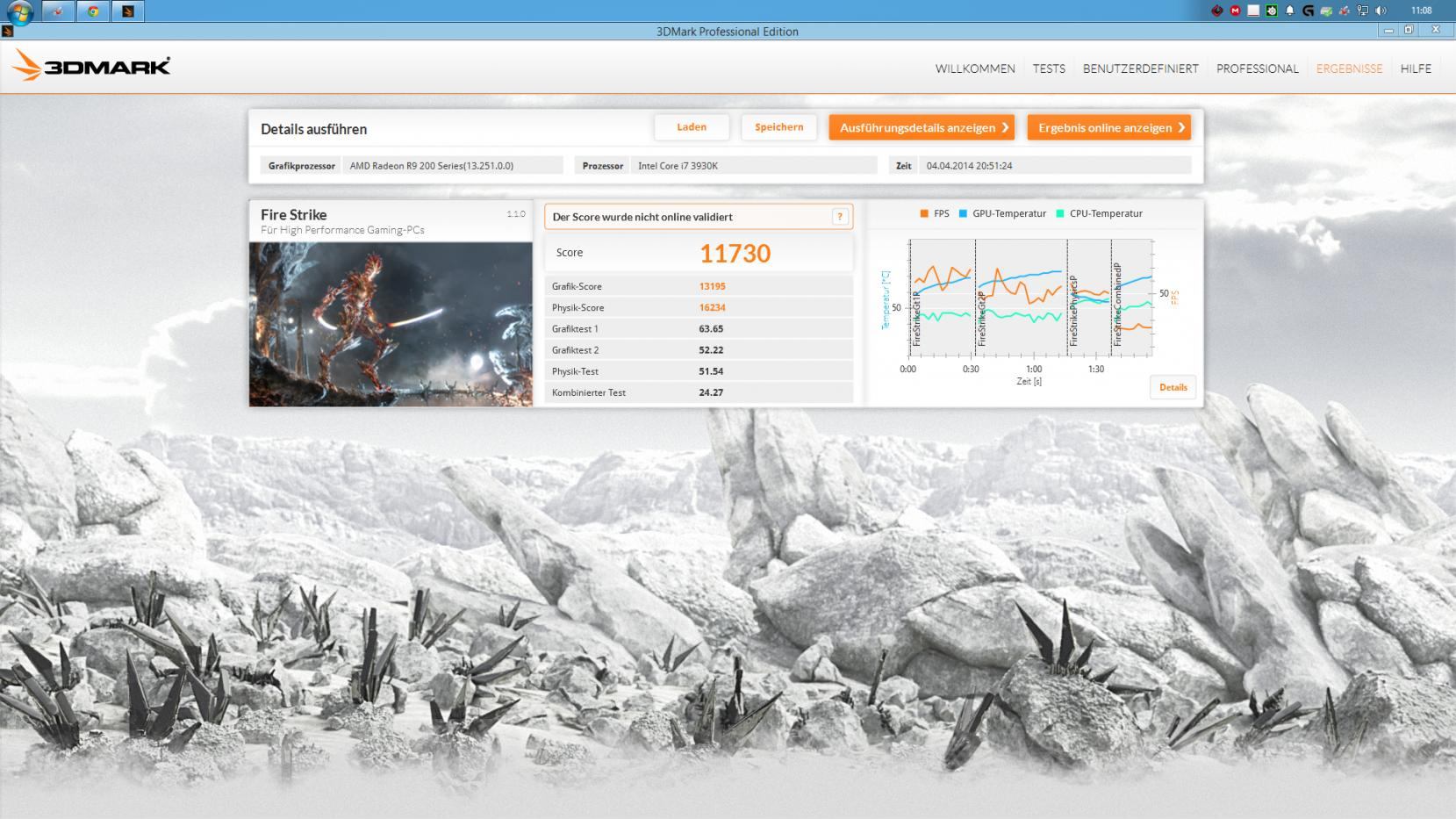Open the HILFE tab

pos(1416,68)
